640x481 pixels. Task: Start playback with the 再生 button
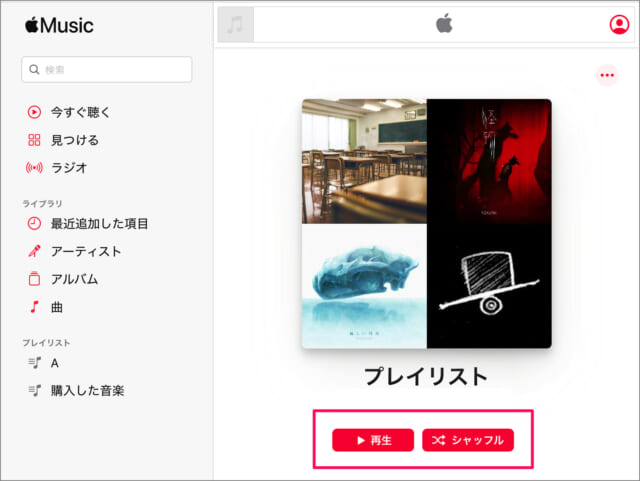373,440
